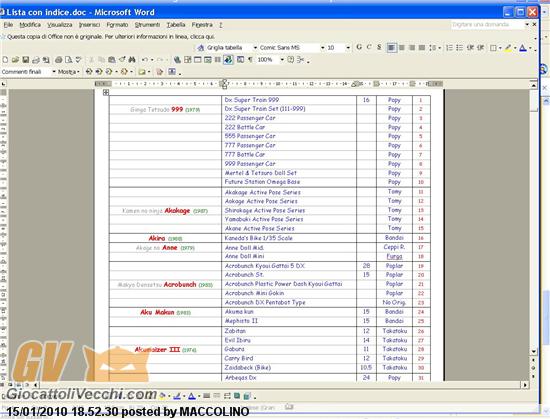Click the vertical scrollbar down arrow

pos(534,351)
